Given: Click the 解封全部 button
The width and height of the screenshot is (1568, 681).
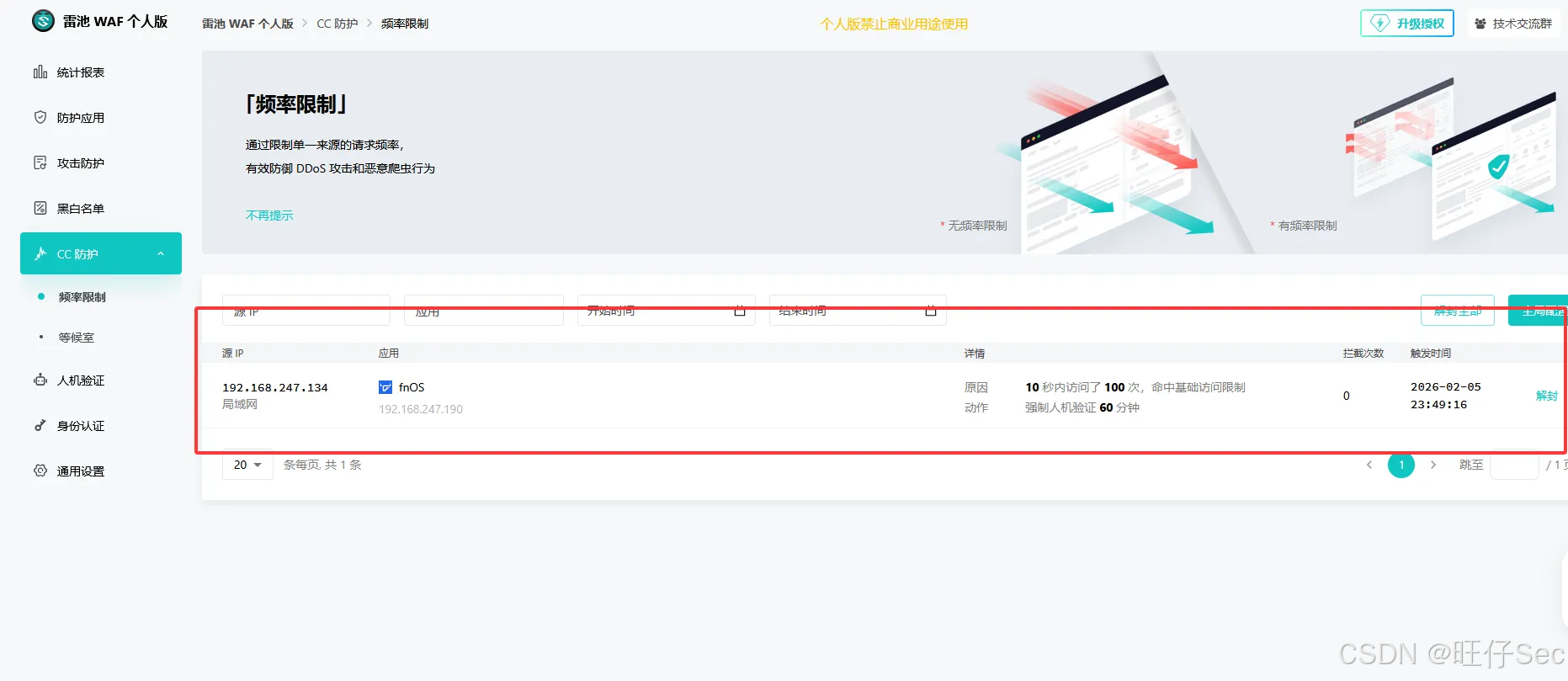Looking at the screenshot, I should (x=1458, y=311).
